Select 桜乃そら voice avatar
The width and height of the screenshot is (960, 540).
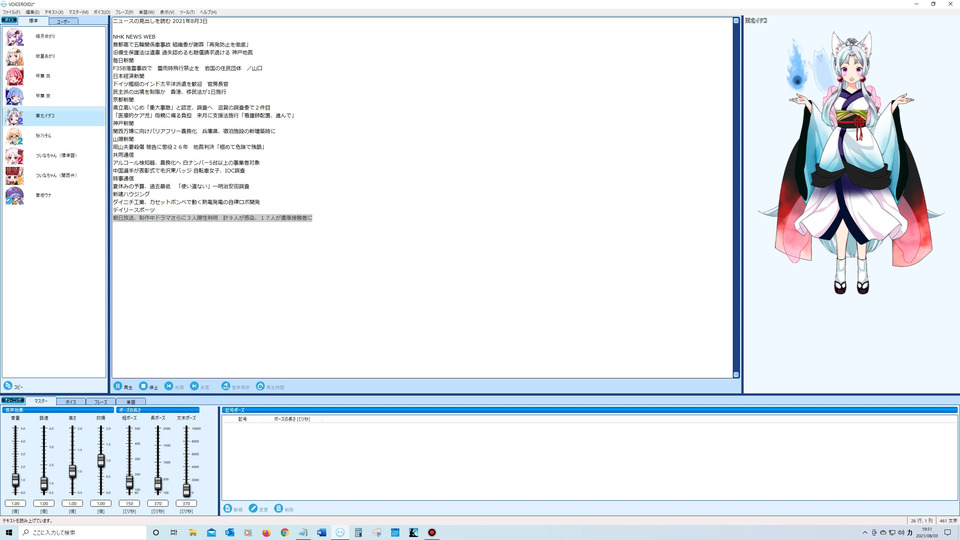coord(14,136)
